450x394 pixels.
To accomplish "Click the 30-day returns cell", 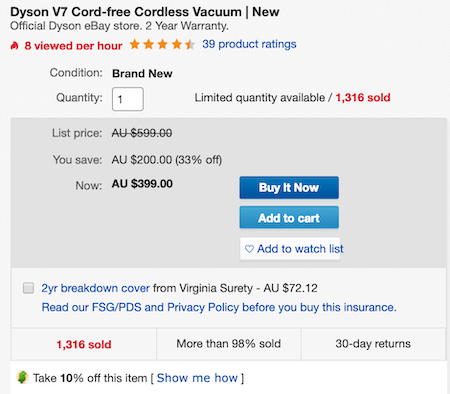I will tap(373, 344).
